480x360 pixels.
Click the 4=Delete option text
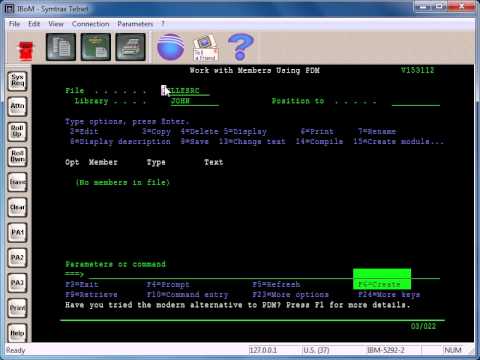[x=199, y=132]
